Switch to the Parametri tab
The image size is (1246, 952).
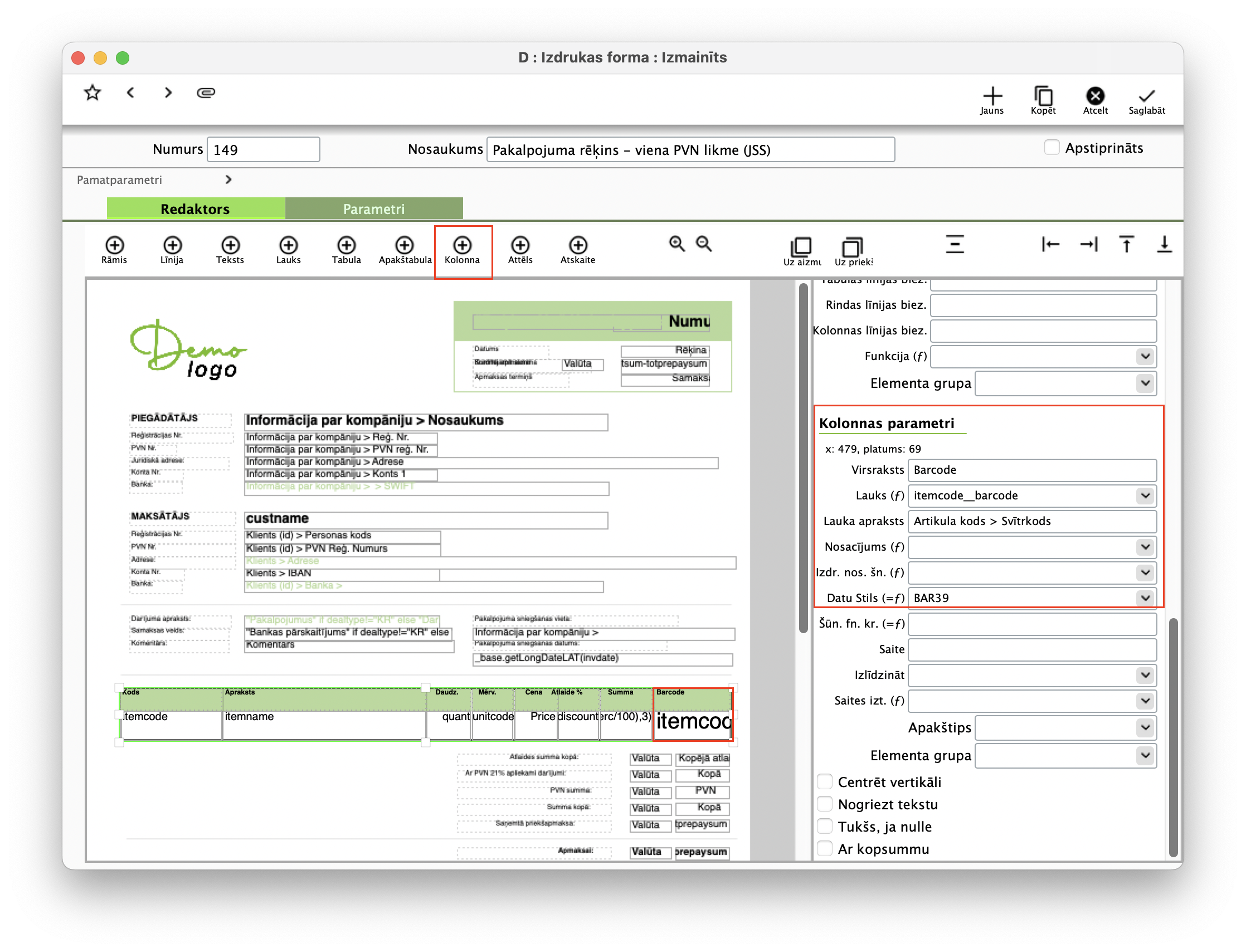(374, 208)
